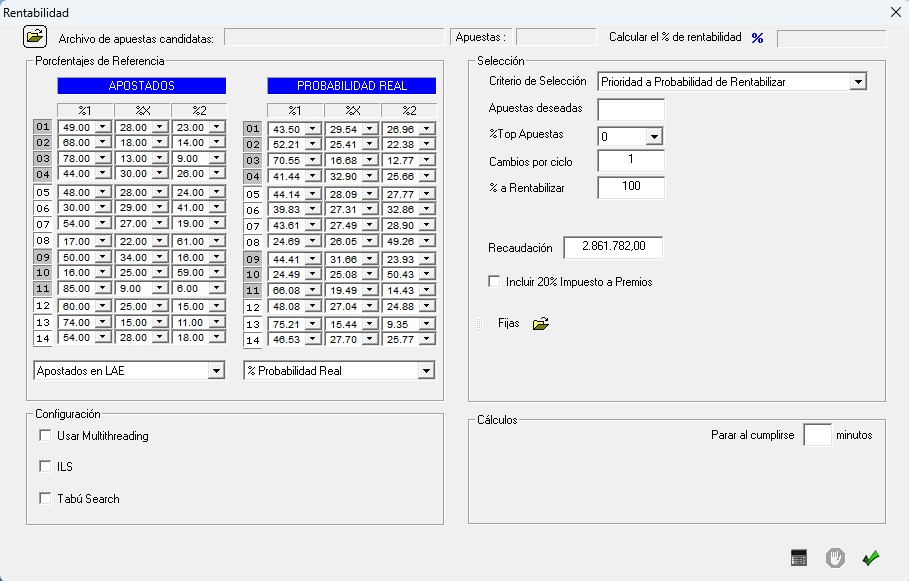Select Apostados value 74.00 in row 13

point(77,322)
